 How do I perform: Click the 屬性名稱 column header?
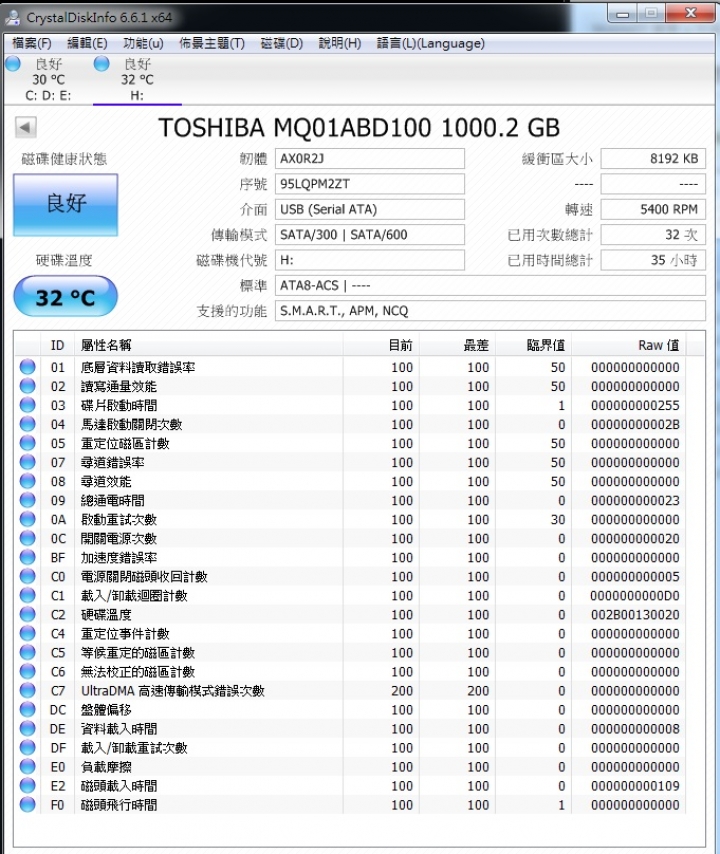(x=208, y=345)
